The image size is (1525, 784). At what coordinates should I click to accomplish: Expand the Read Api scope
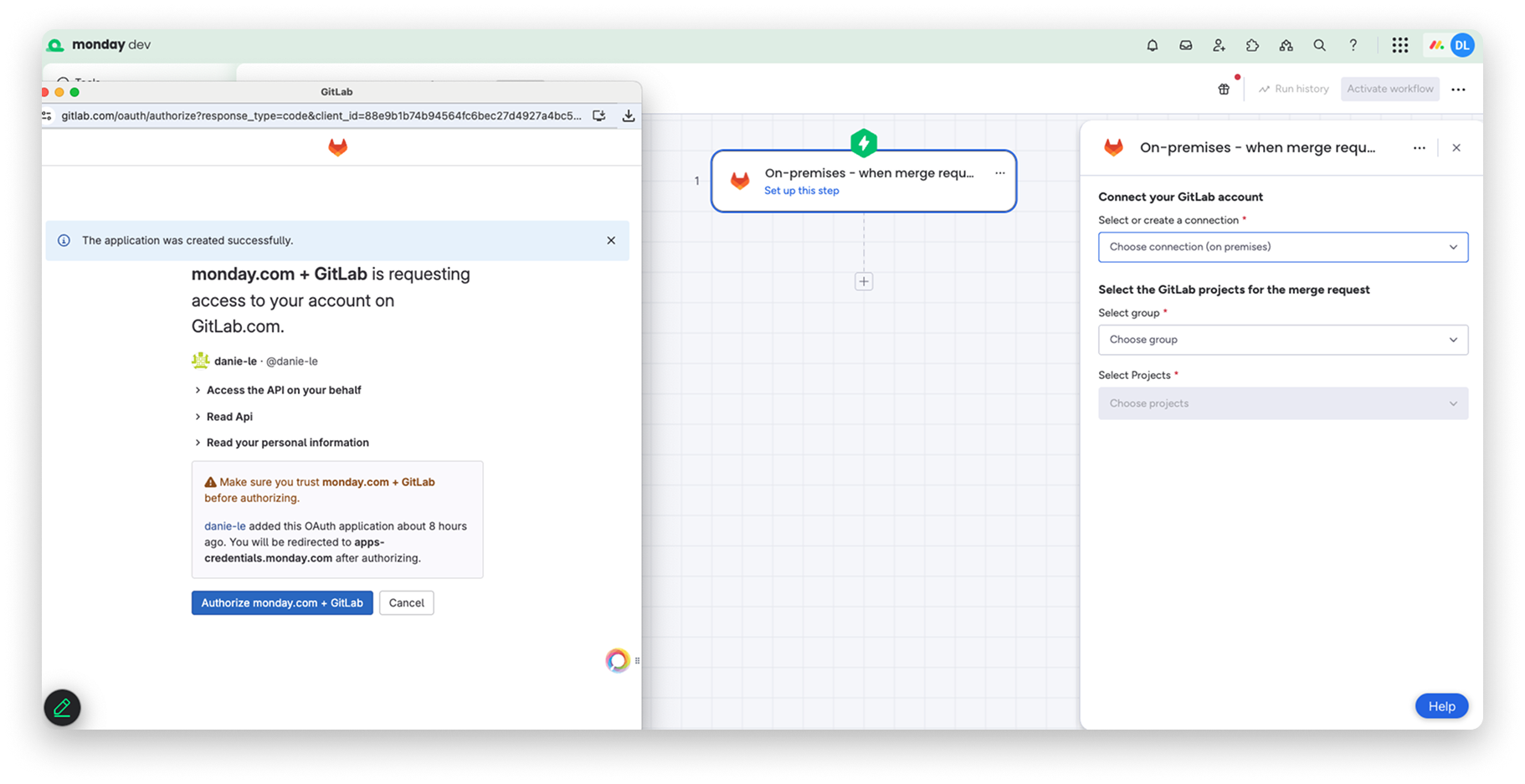(223, 417)
